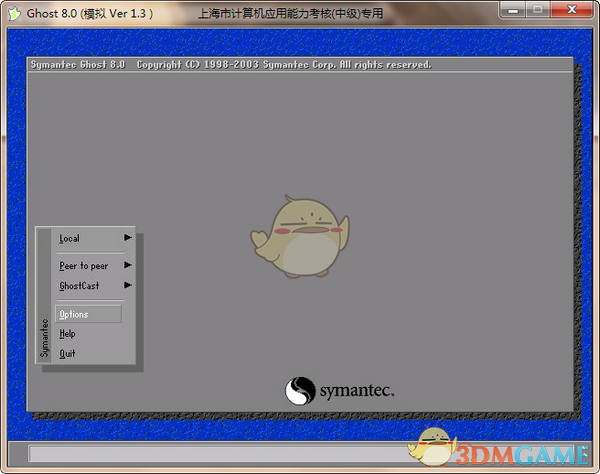Click the Symantec Ghost 8.0 copyright header

pos(230,65)
